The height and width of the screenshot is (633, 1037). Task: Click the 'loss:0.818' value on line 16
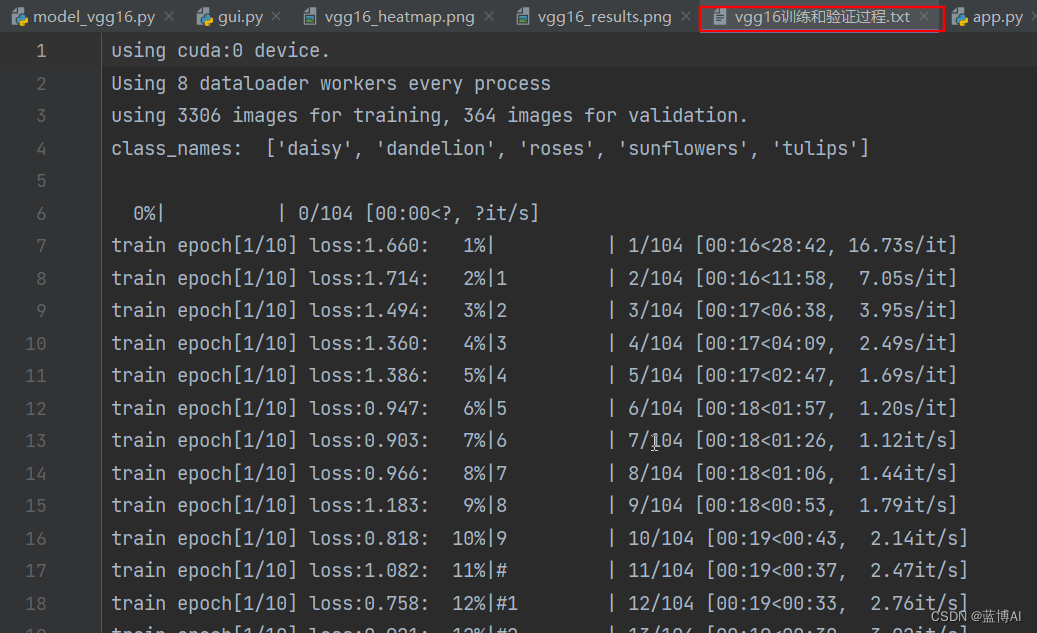coord(369,538)
